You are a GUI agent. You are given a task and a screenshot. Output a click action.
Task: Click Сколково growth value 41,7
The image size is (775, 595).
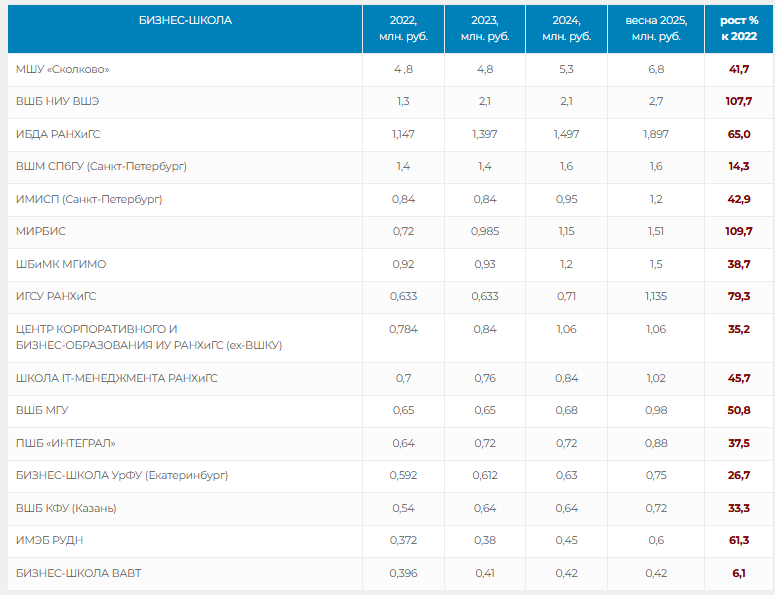[739, 69]
